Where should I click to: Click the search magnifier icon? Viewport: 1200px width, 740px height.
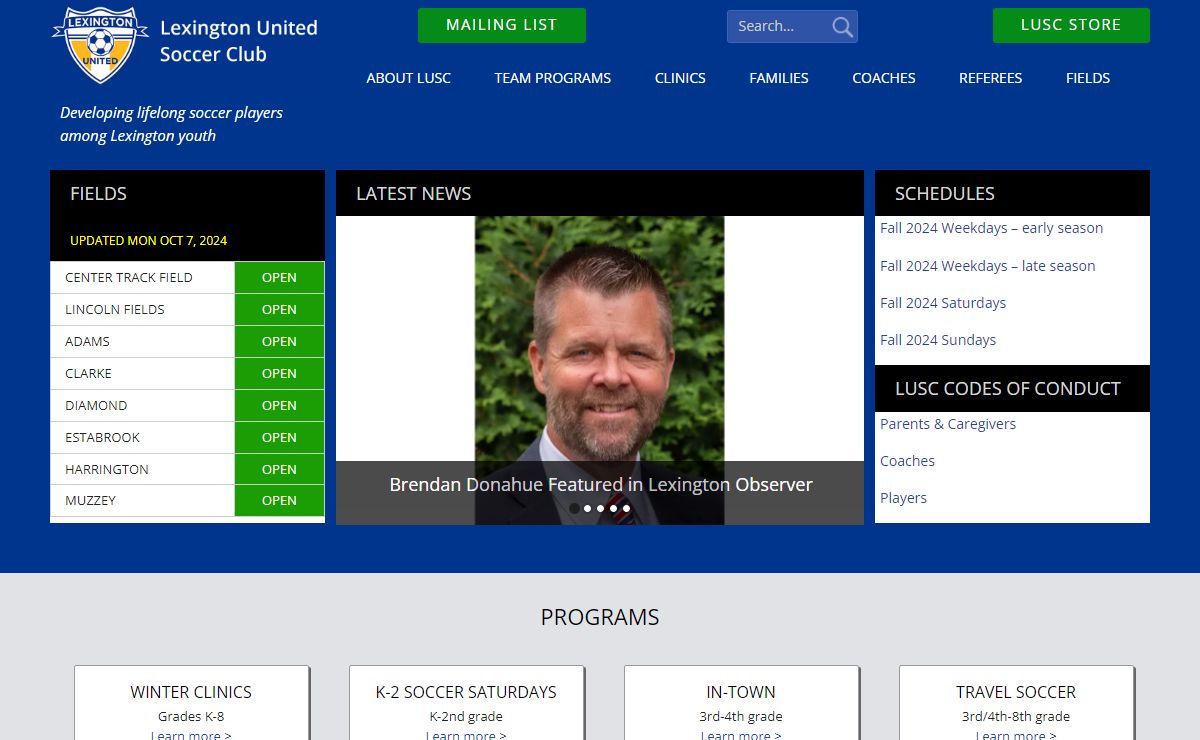coord(843,27)
